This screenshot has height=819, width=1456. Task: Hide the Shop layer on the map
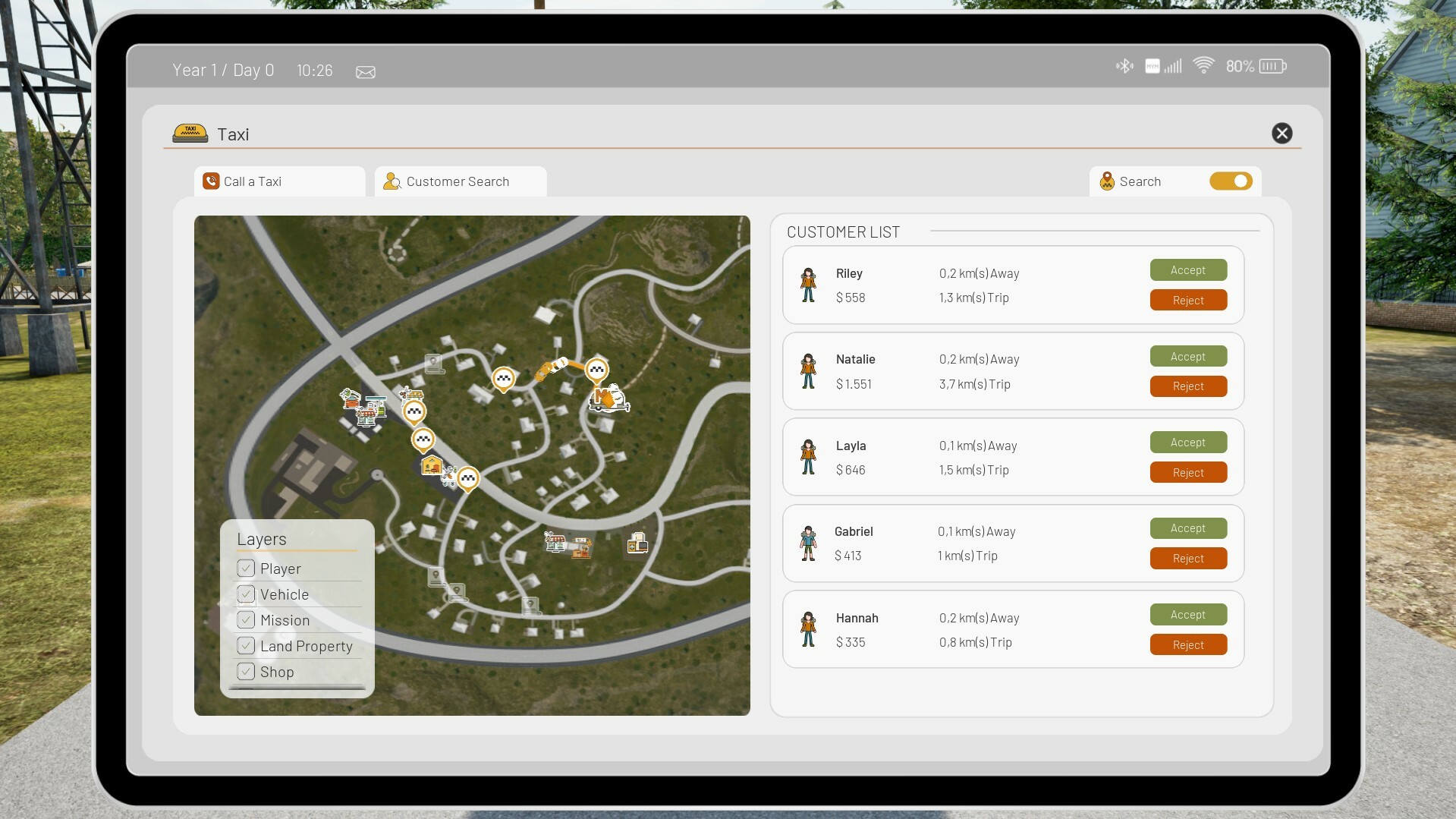246,672
